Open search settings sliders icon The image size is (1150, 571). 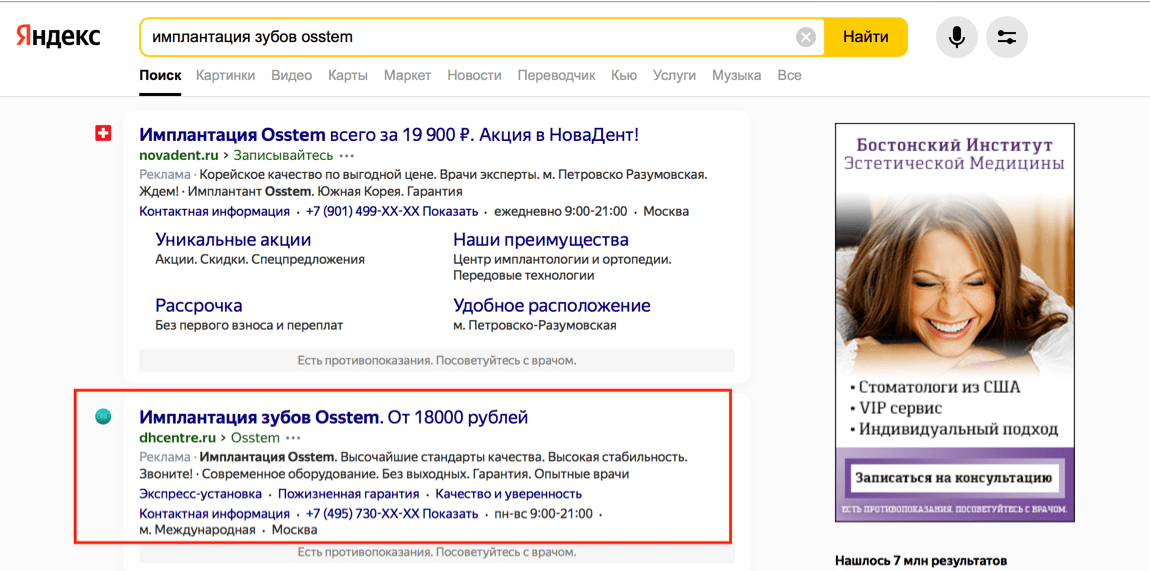coord(1007,37)
